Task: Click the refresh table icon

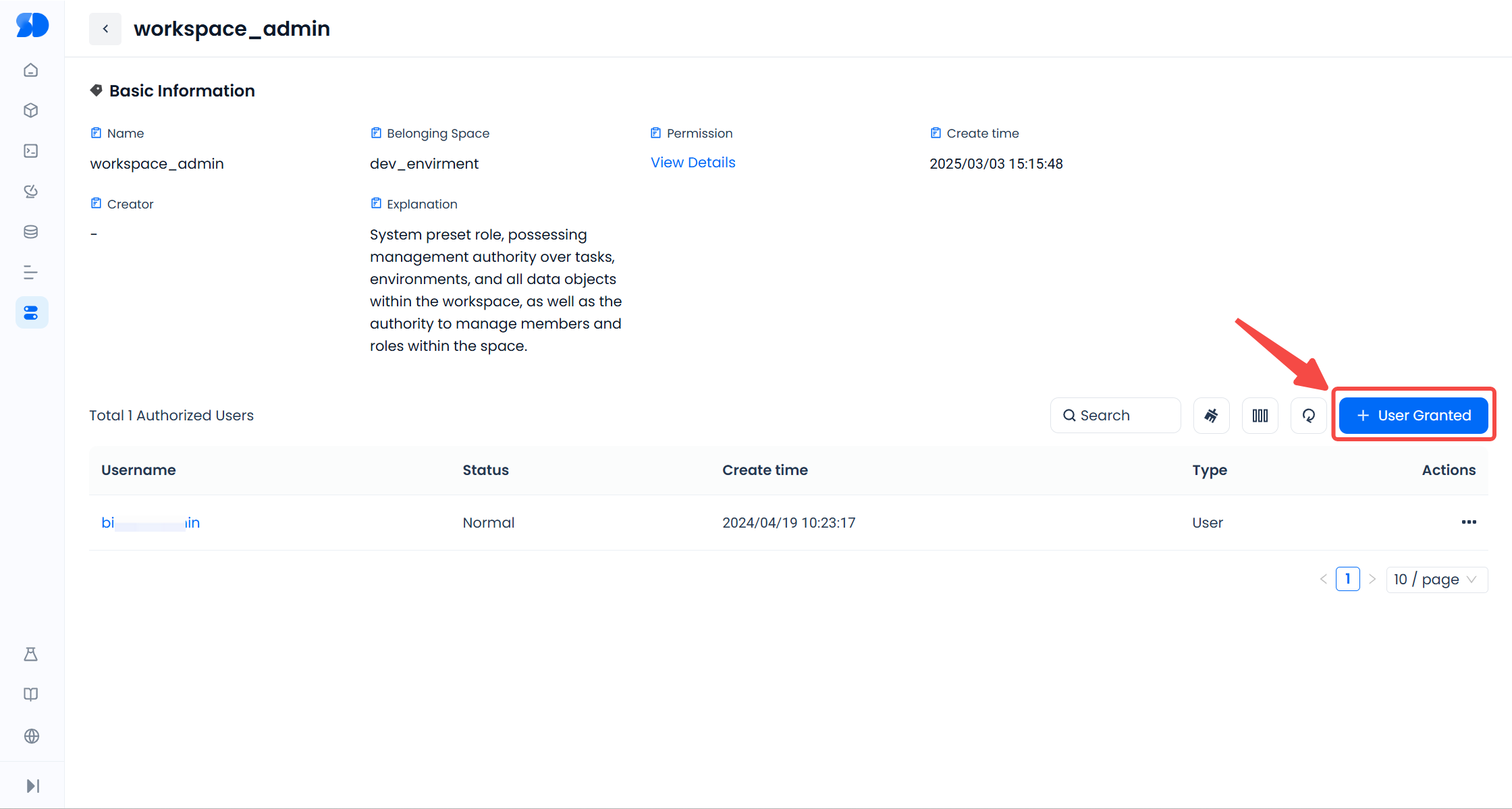Action: pos(1309,416)
